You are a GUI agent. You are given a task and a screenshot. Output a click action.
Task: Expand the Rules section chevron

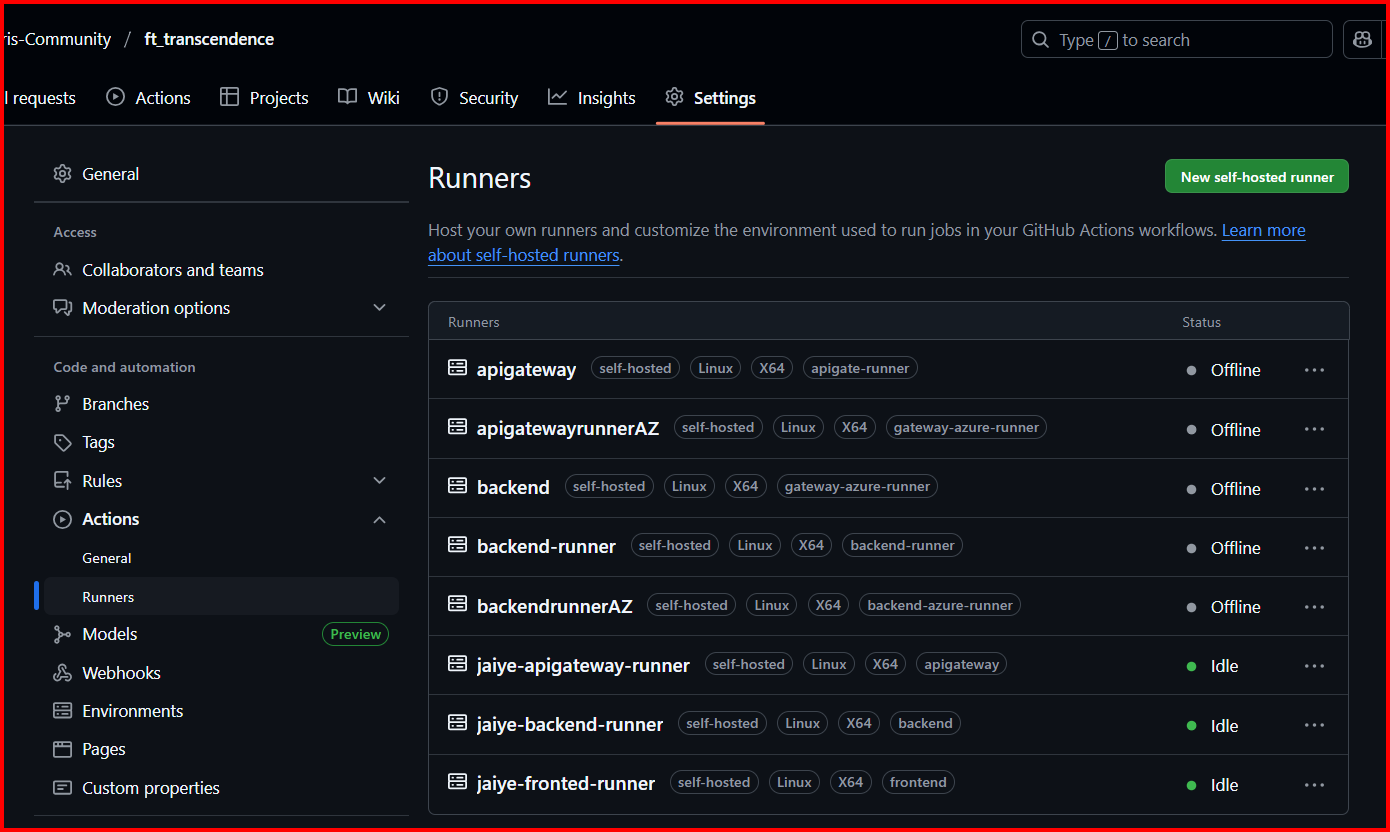coord(380,480)
